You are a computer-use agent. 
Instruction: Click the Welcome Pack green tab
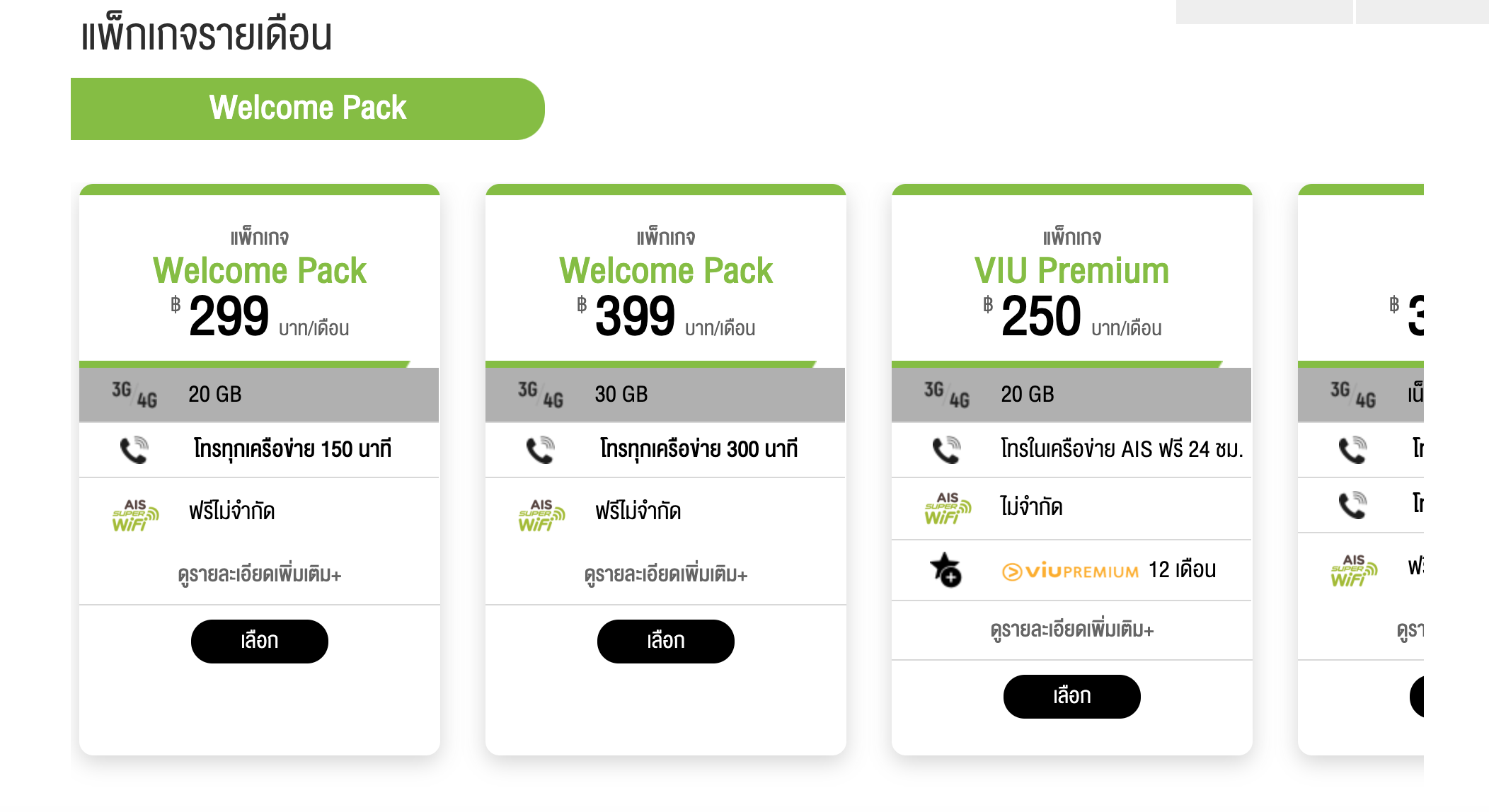tap(307, 108)
